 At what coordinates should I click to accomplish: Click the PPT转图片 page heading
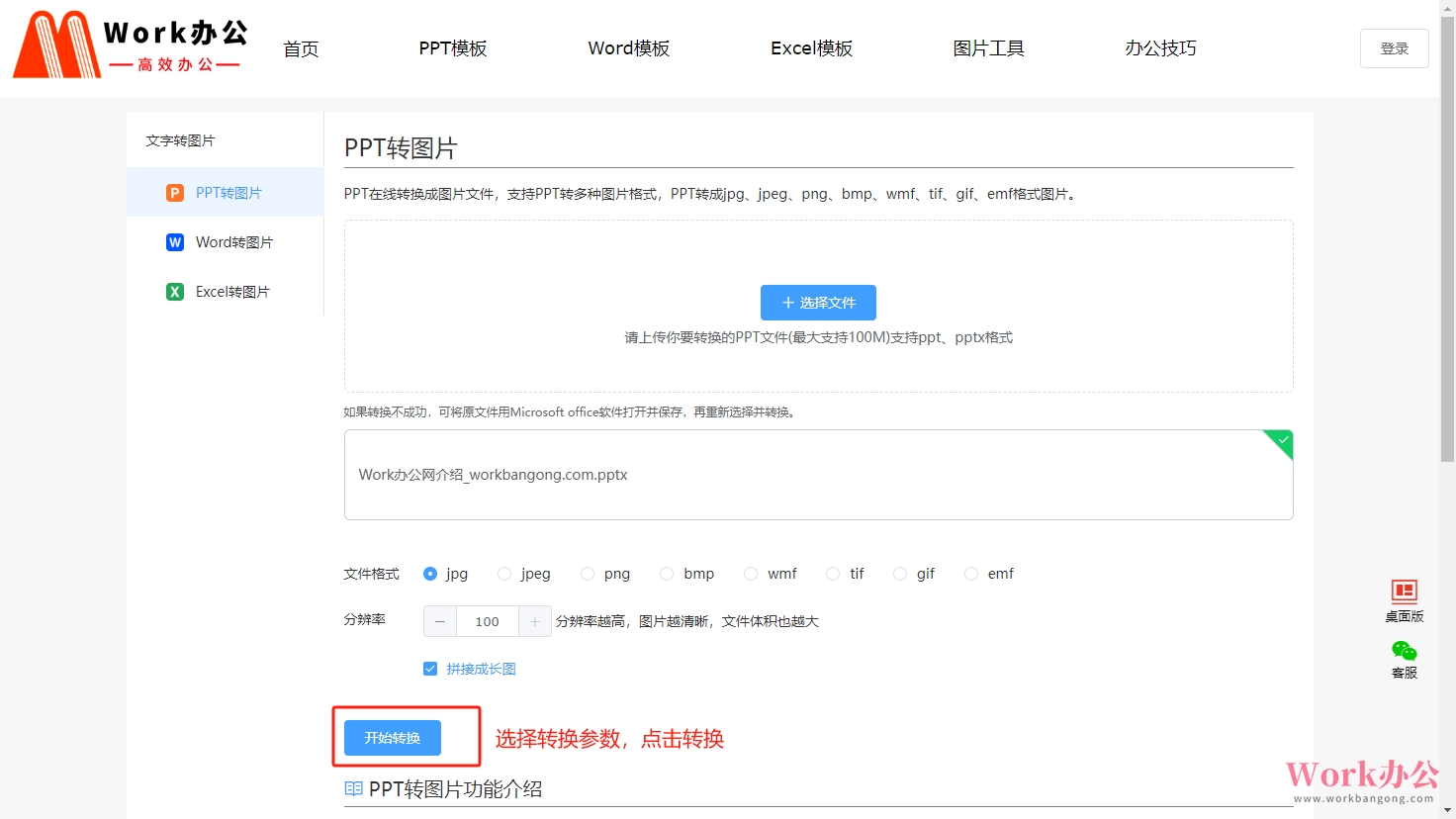pos(401,148)
